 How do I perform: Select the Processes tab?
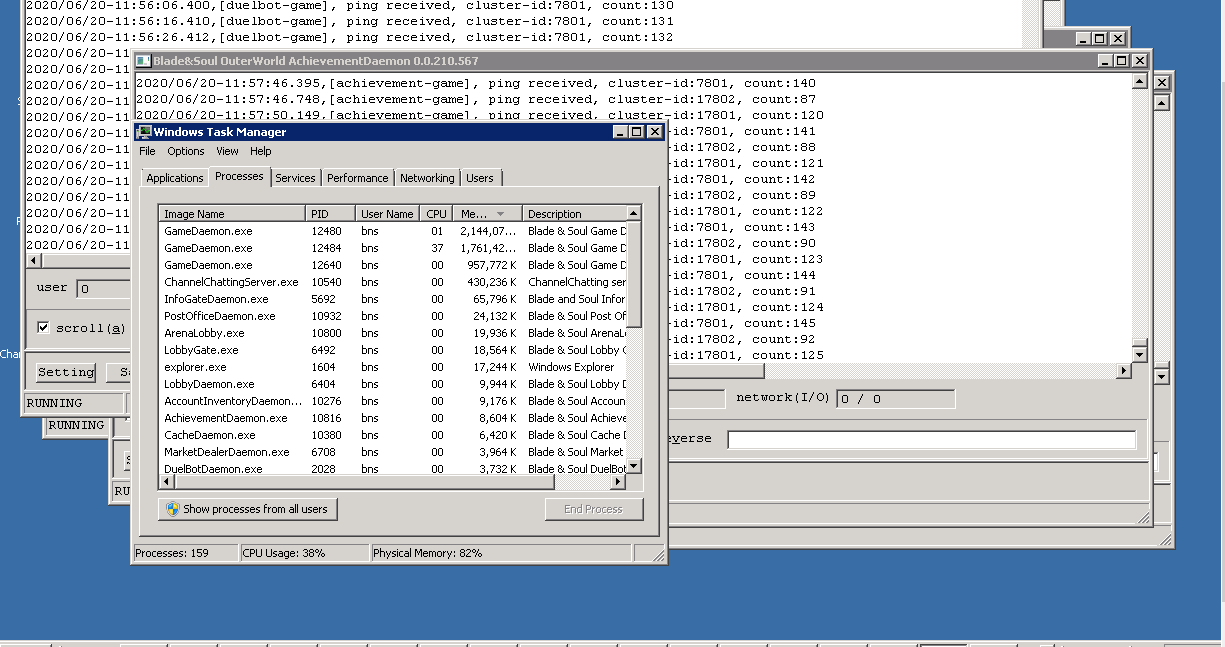tap(240, 176)
